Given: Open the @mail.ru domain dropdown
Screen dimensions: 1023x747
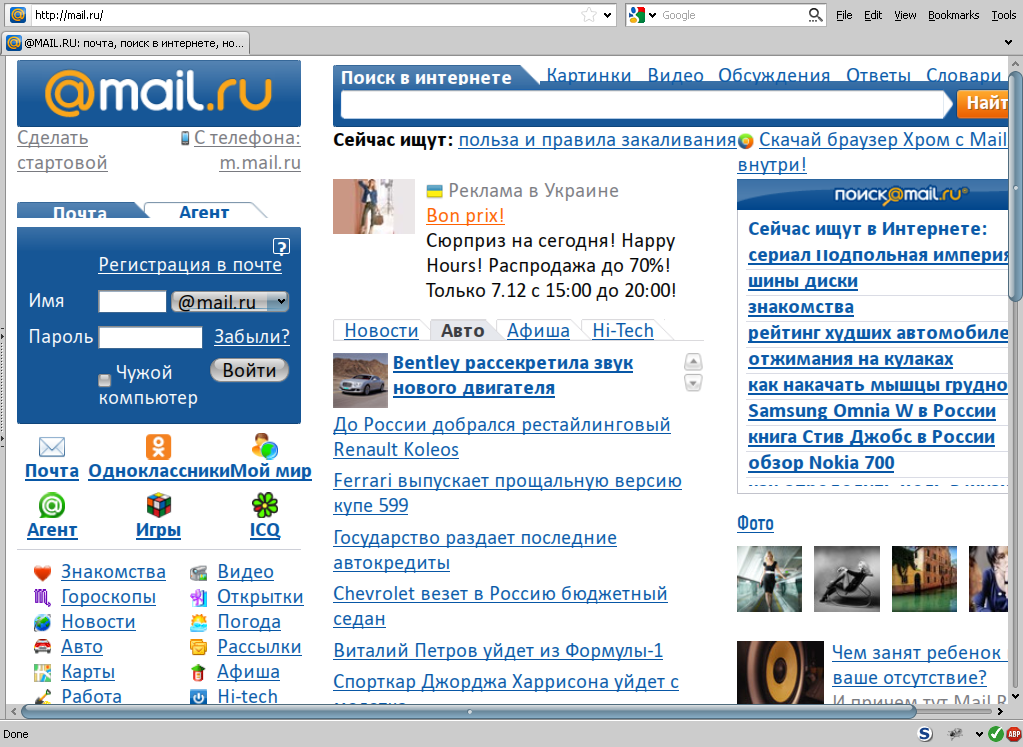Looking at the screenshot, I should pyautogui.click(x=230, y=301).
